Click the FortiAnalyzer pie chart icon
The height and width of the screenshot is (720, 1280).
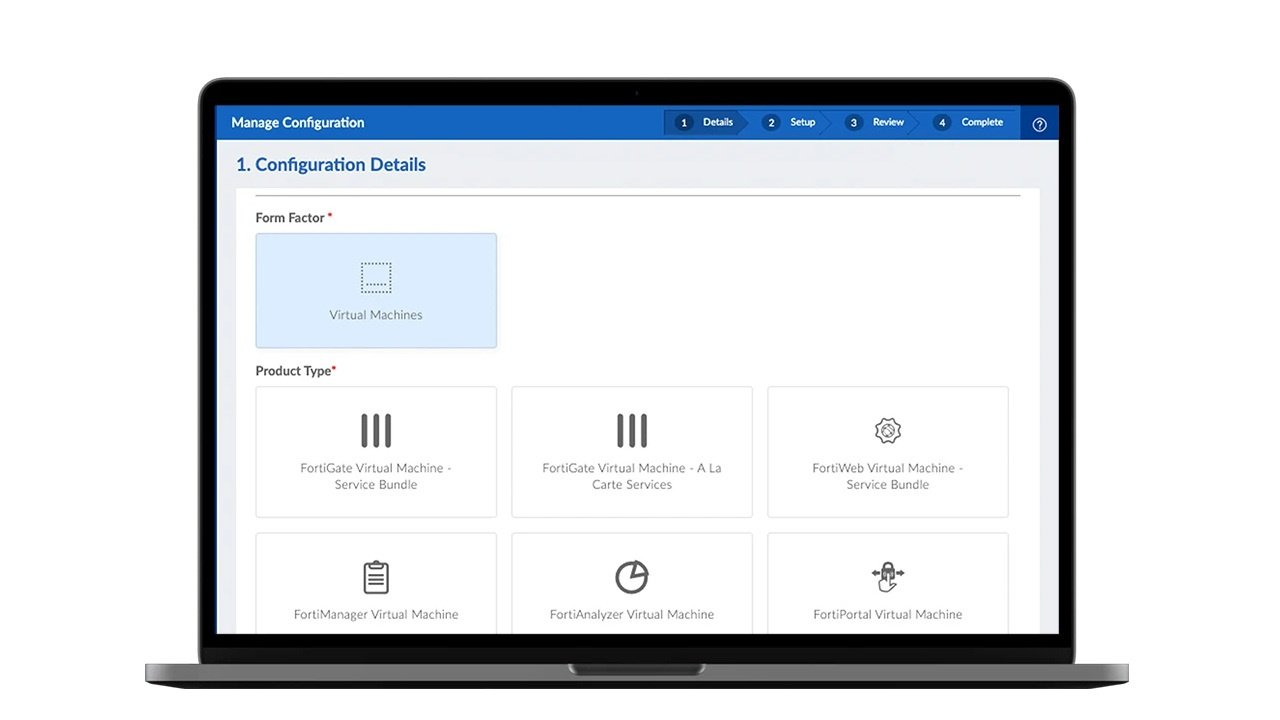[632, 577]
